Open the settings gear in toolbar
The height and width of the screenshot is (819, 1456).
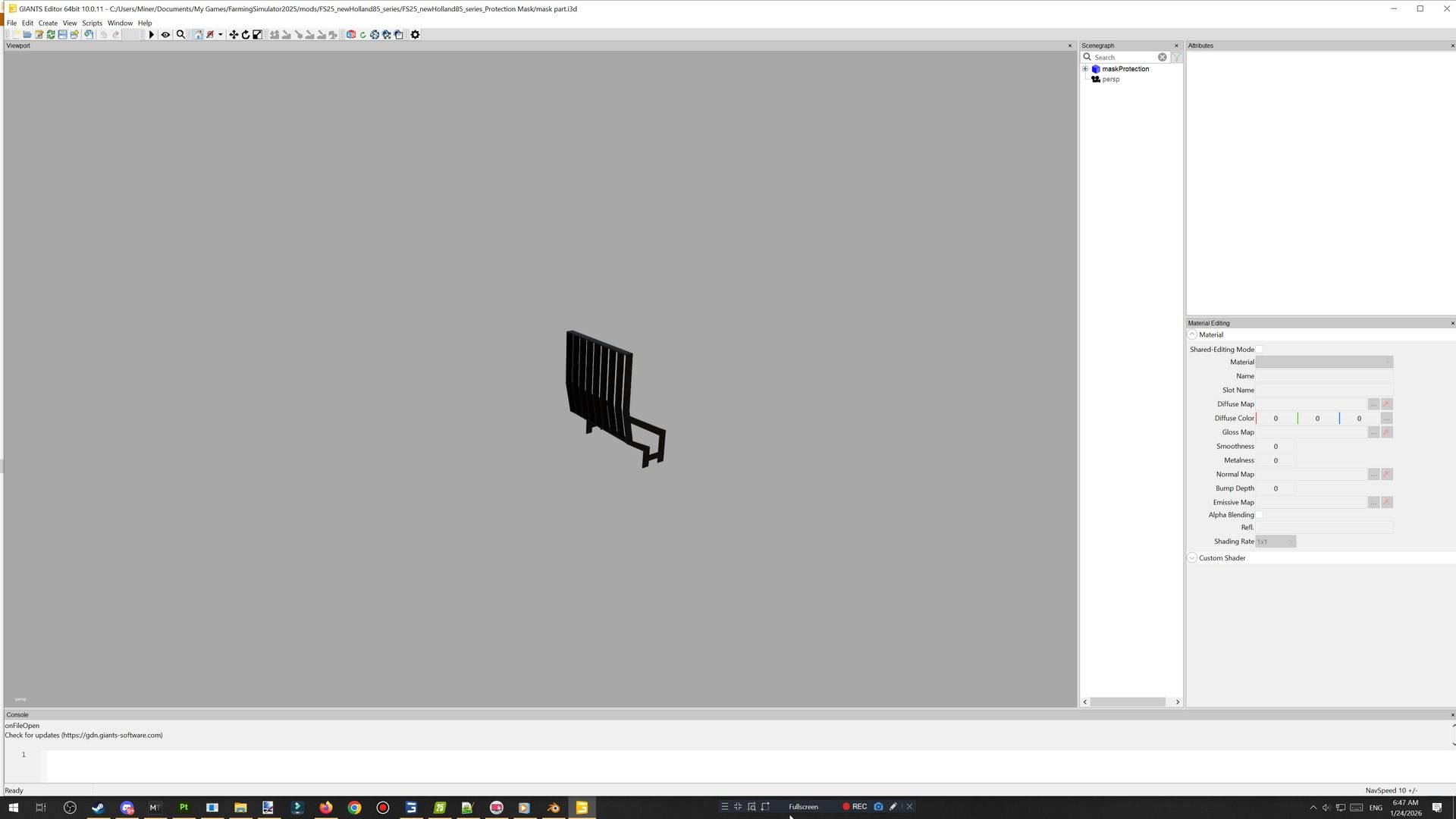coord(415,35)
